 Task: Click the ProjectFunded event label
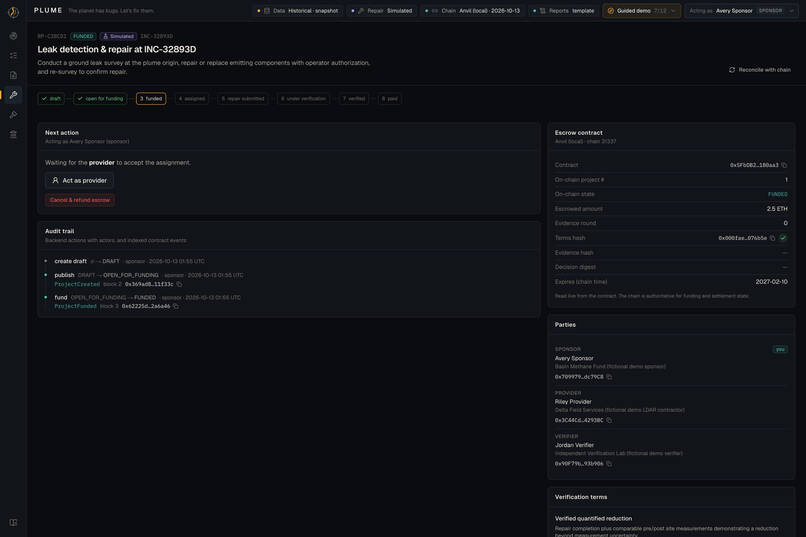pyautogui.click(x=76, y=306)
